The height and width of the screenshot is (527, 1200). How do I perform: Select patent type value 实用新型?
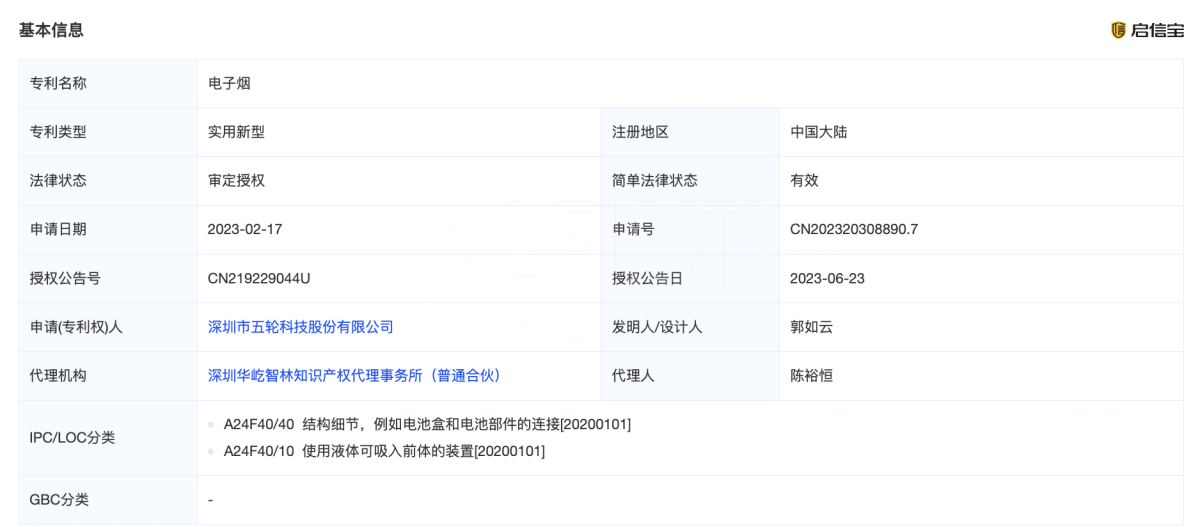coord(235,132)
